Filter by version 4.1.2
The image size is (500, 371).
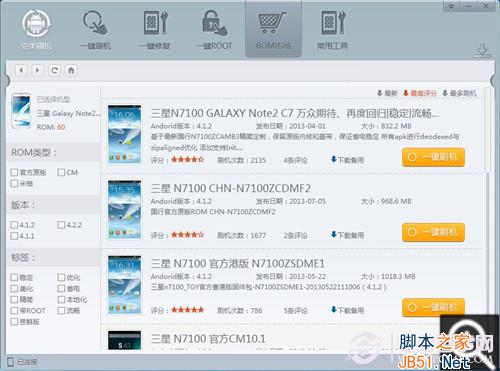click(x=14, y=225)
